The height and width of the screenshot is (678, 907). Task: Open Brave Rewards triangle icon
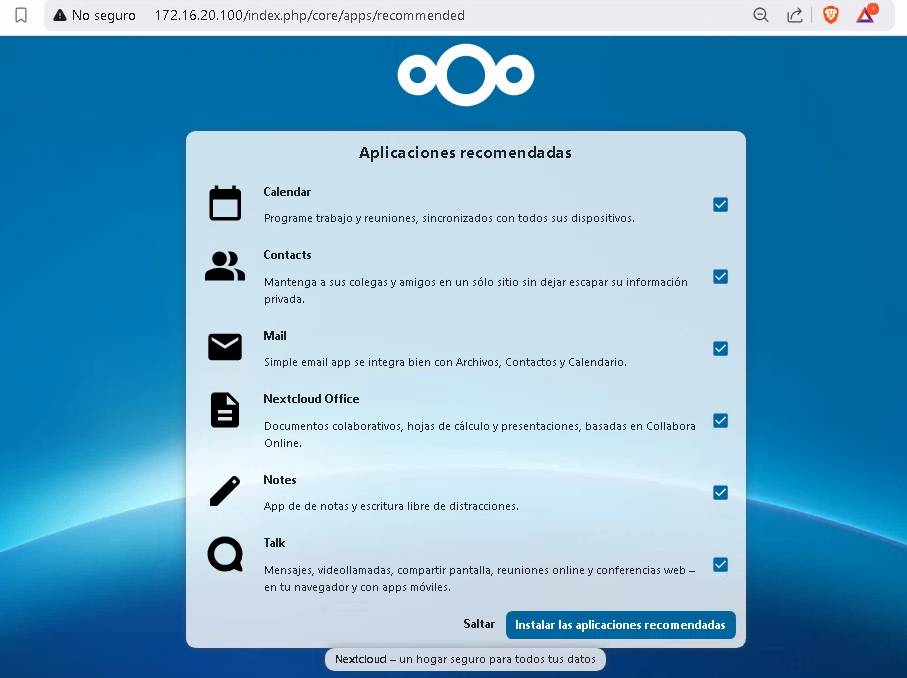866,14
